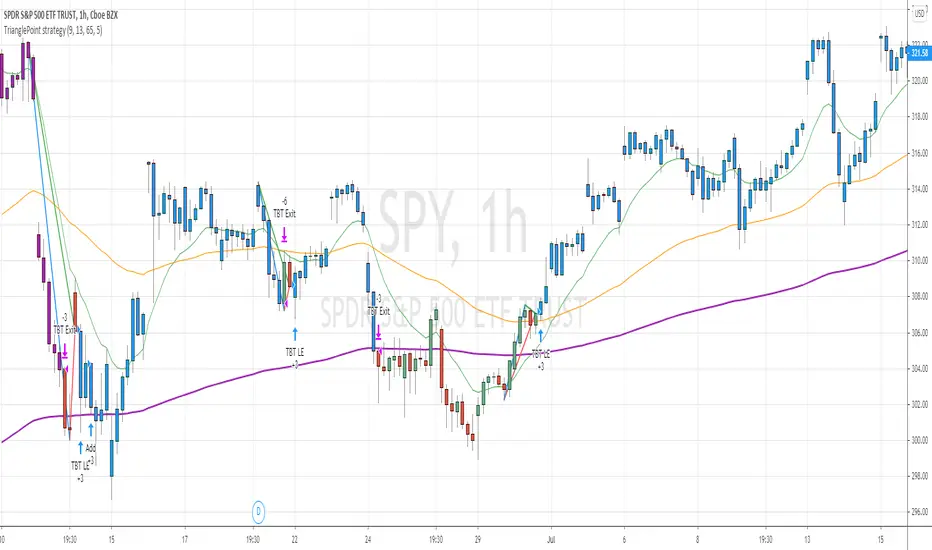Click the 17 date label on time axis
The width and height of the screenshot is (932, 550).
coord(185,540)
